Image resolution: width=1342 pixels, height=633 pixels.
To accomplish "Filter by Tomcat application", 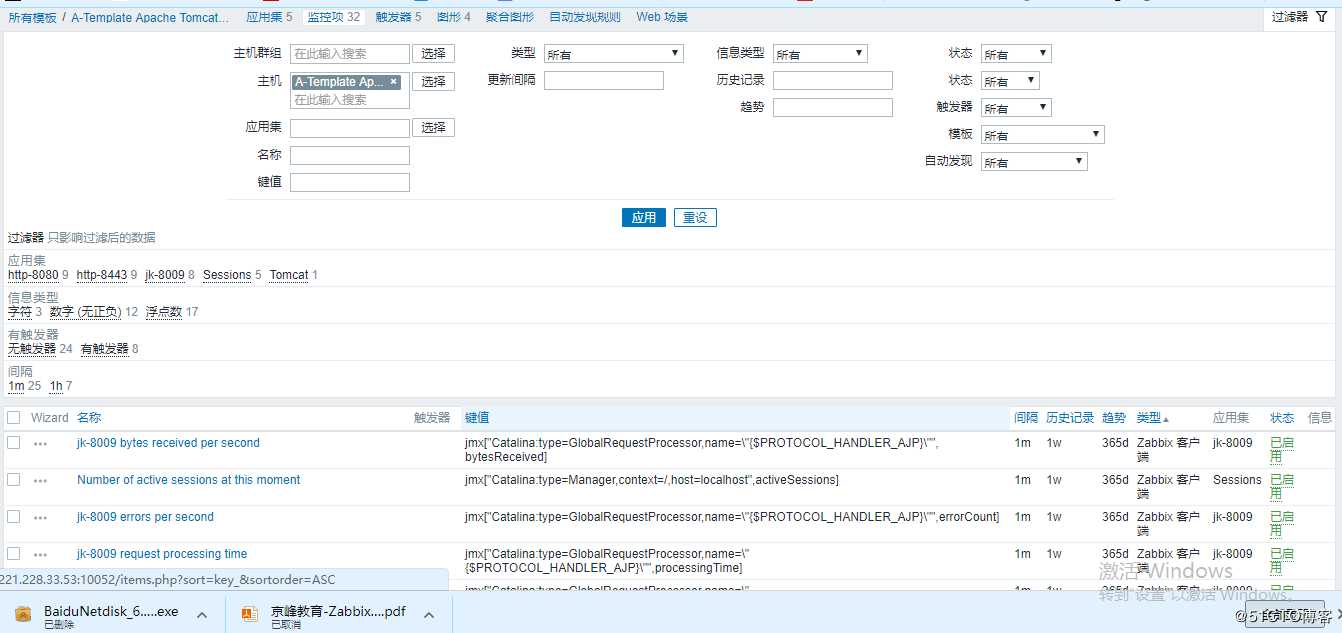I will [x=289, y=275].
